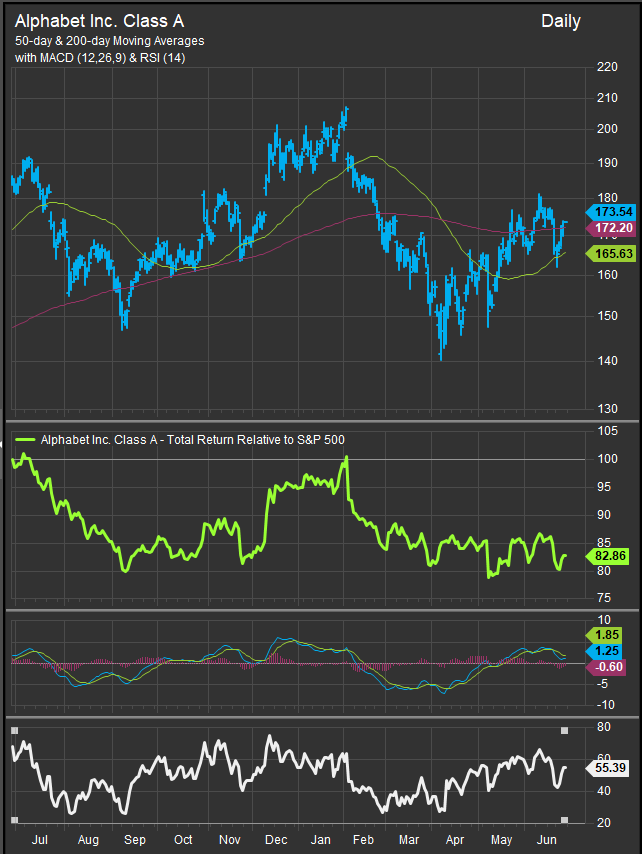Click the -0.60 MACD histogram tag
The image size is (642, 854).
tap(609, 668)
